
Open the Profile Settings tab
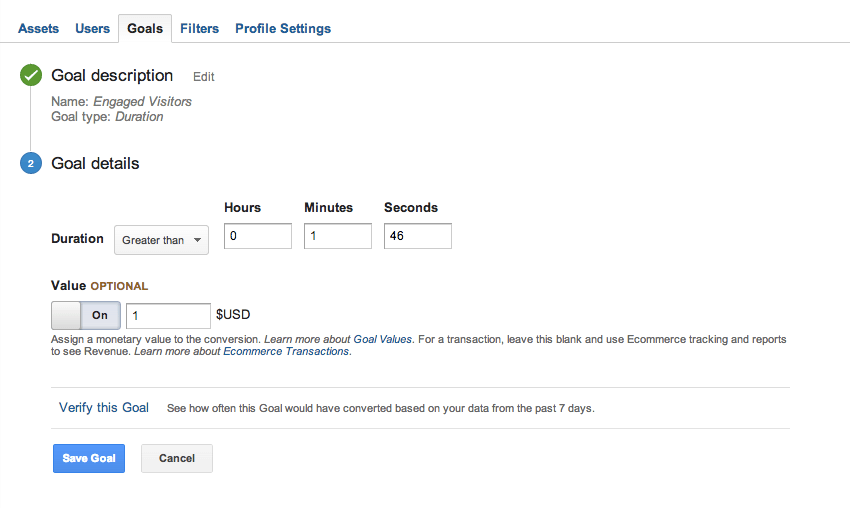(x=283, y=29)
